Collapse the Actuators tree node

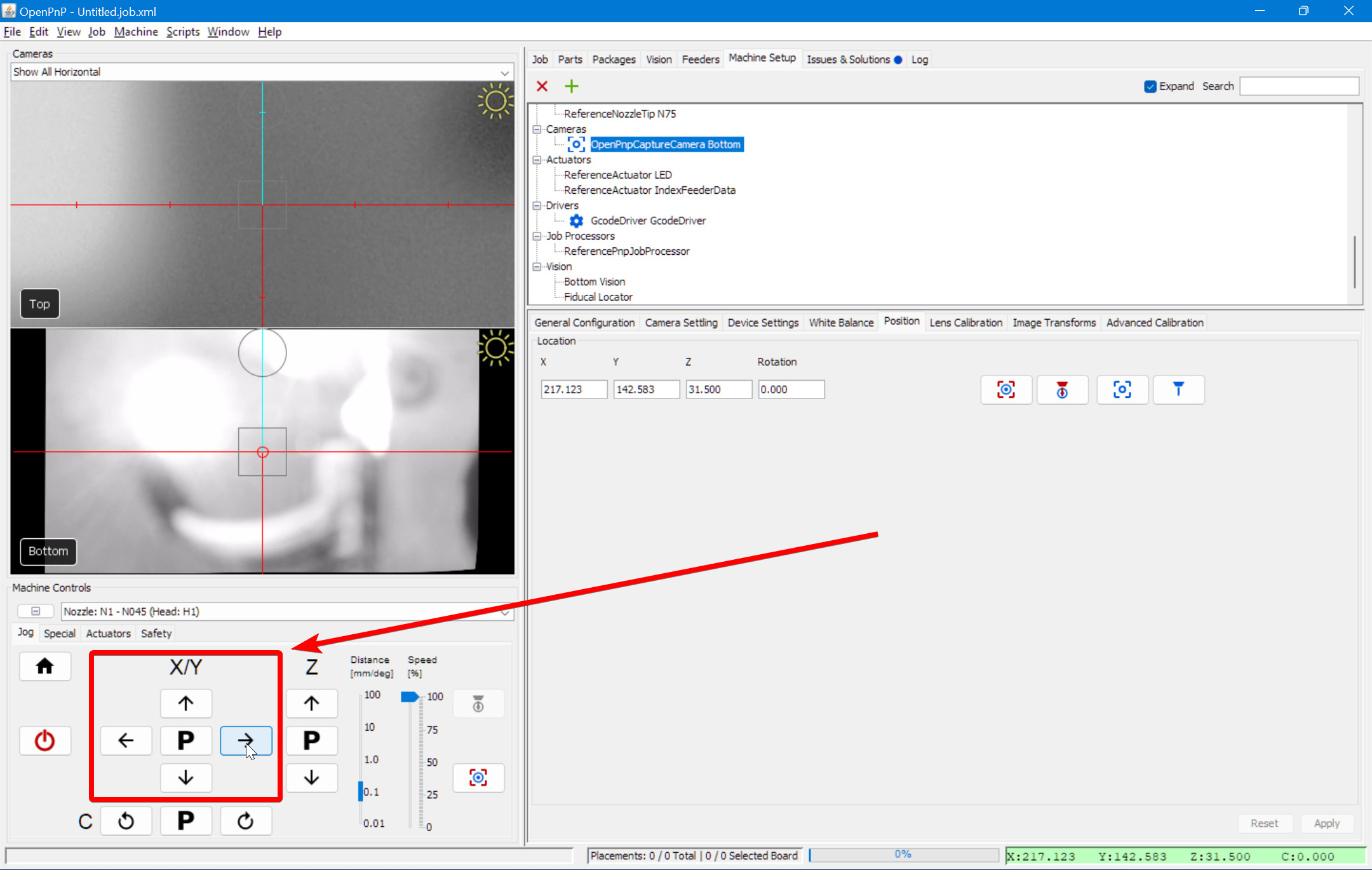[537, 160]
